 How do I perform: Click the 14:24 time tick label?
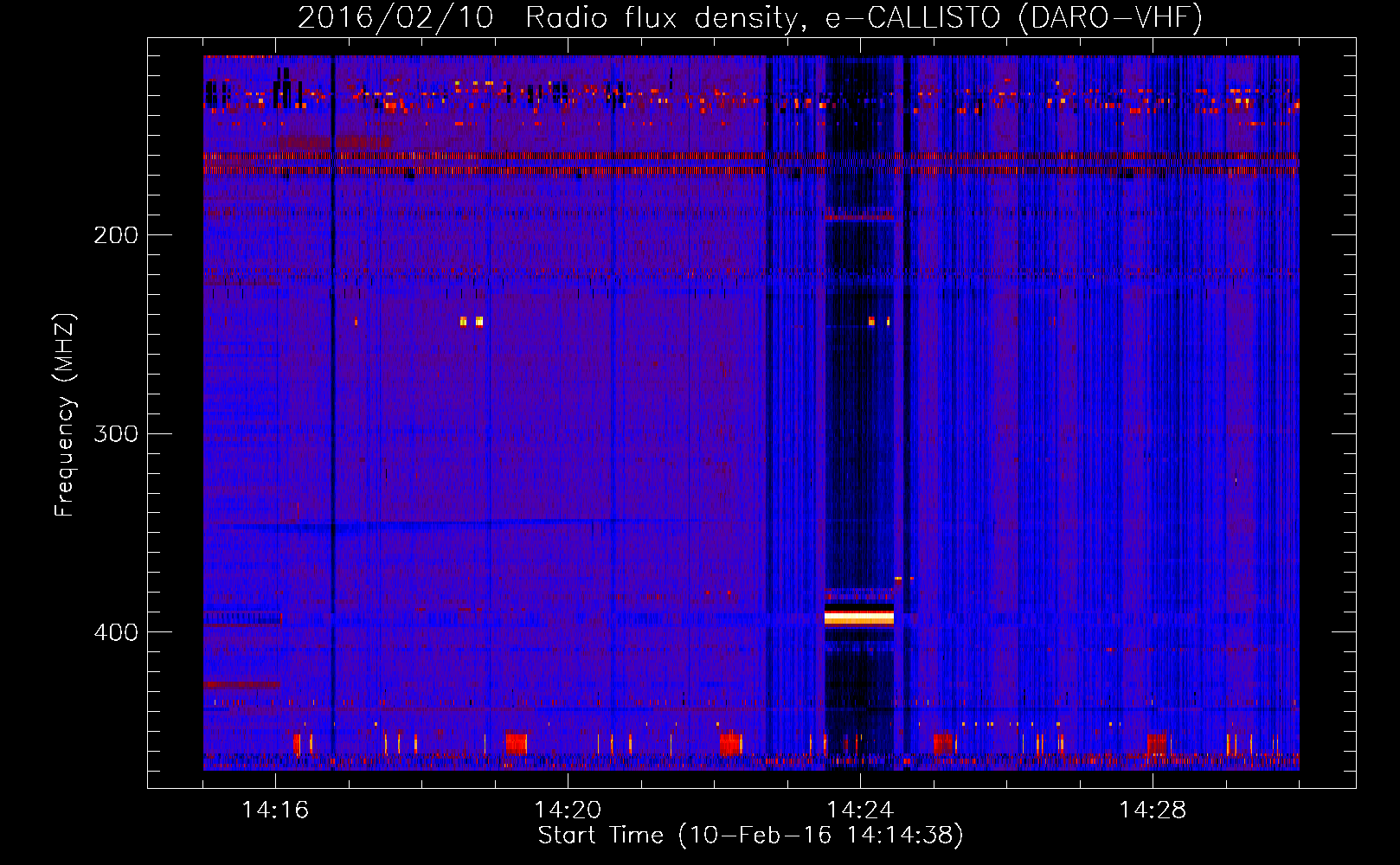tap(860, 810)
